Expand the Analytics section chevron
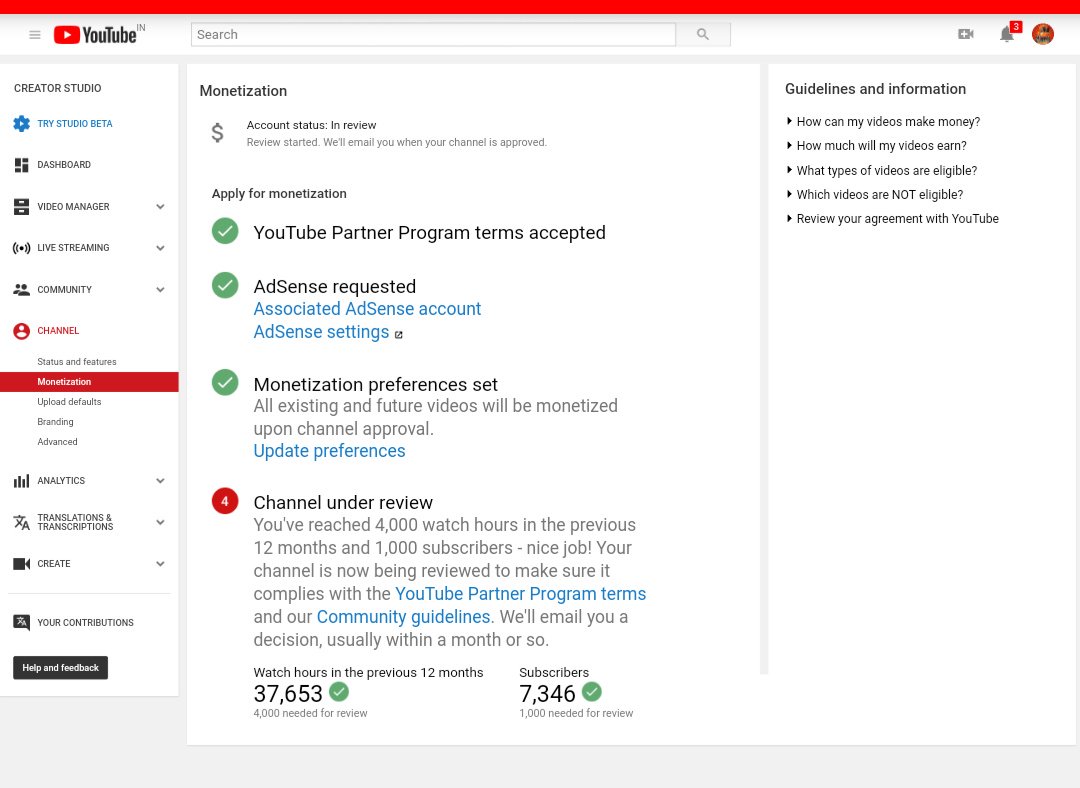Image resolution: width=1080 pixels, height=788 pixels. pos(160,481)
